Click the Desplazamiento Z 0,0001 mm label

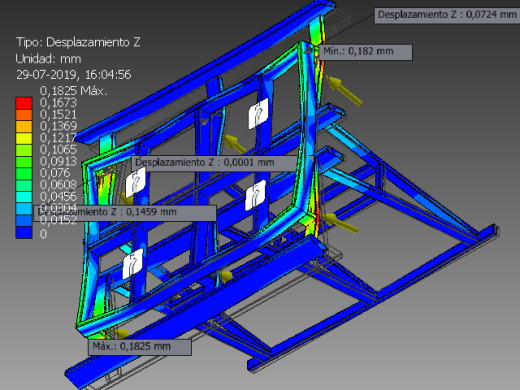click(x=215, y=163)
